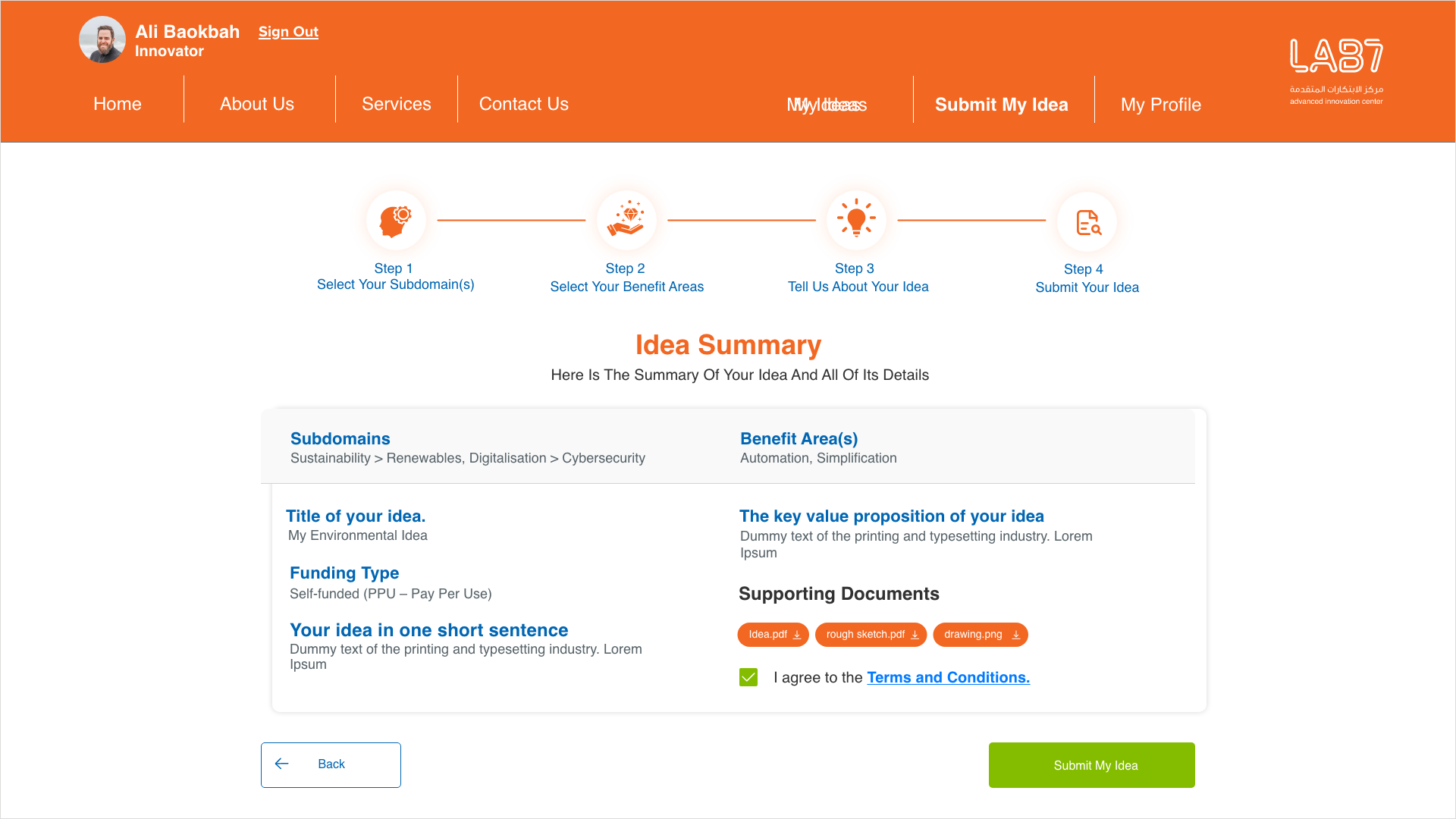Open the Terms and Conditions link

click(x=948, y=677)
